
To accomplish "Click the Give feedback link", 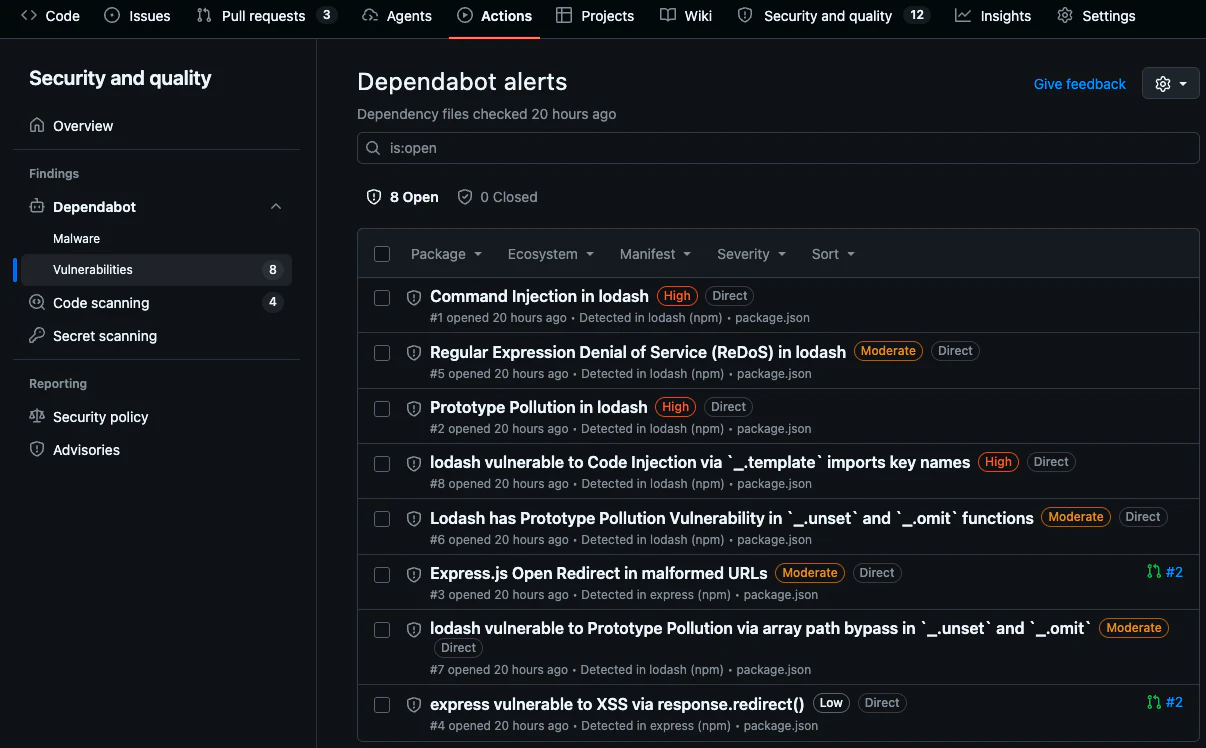I will pyautogui.click(x=1079, y=84).
